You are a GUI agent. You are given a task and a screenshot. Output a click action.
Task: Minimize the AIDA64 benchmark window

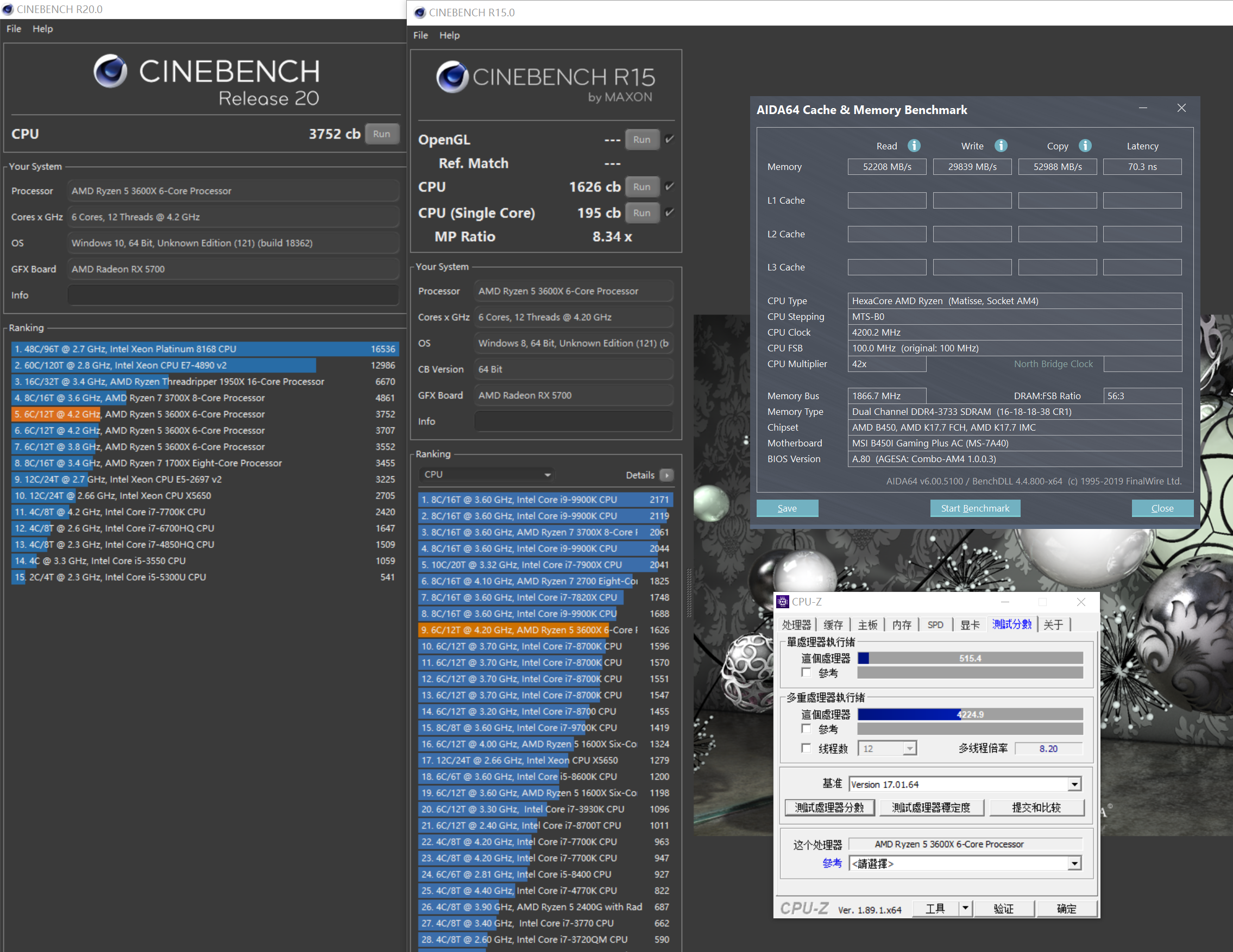(1143, 108)
